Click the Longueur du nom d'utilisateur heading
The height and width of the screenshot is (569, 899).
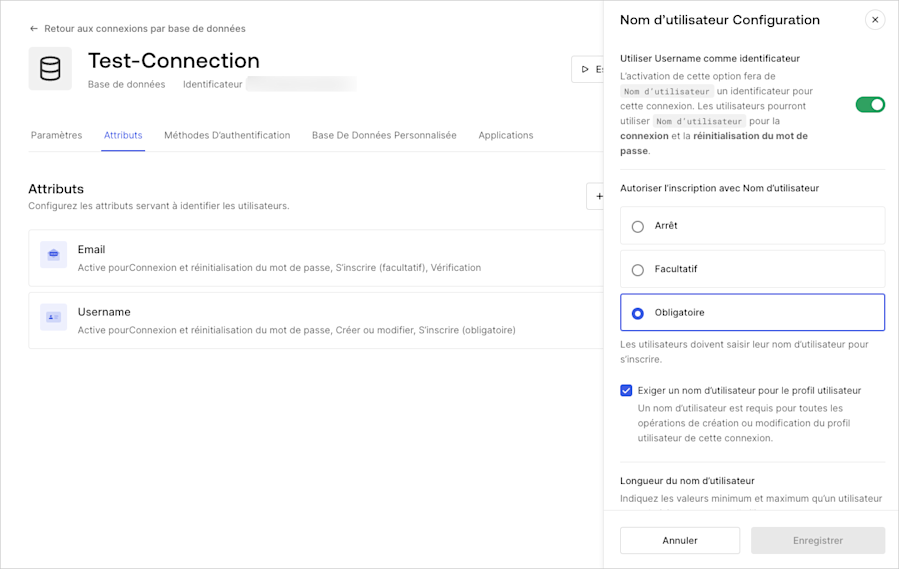687,481
